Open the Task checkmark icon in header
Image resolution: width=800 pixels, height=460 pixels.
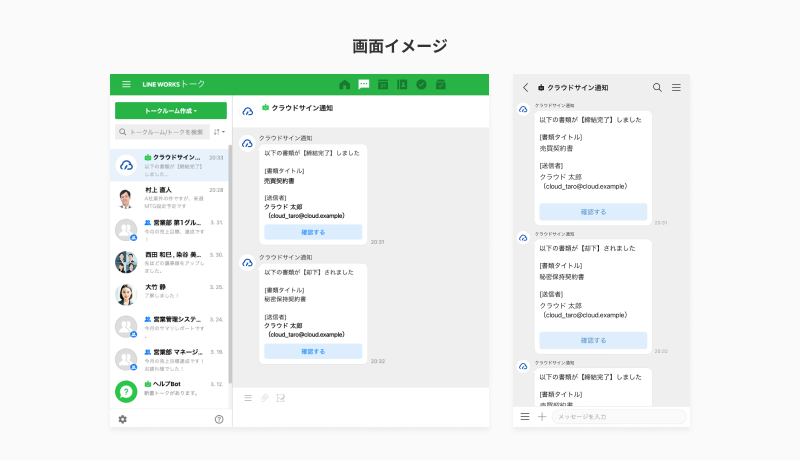tap(421, 84)
